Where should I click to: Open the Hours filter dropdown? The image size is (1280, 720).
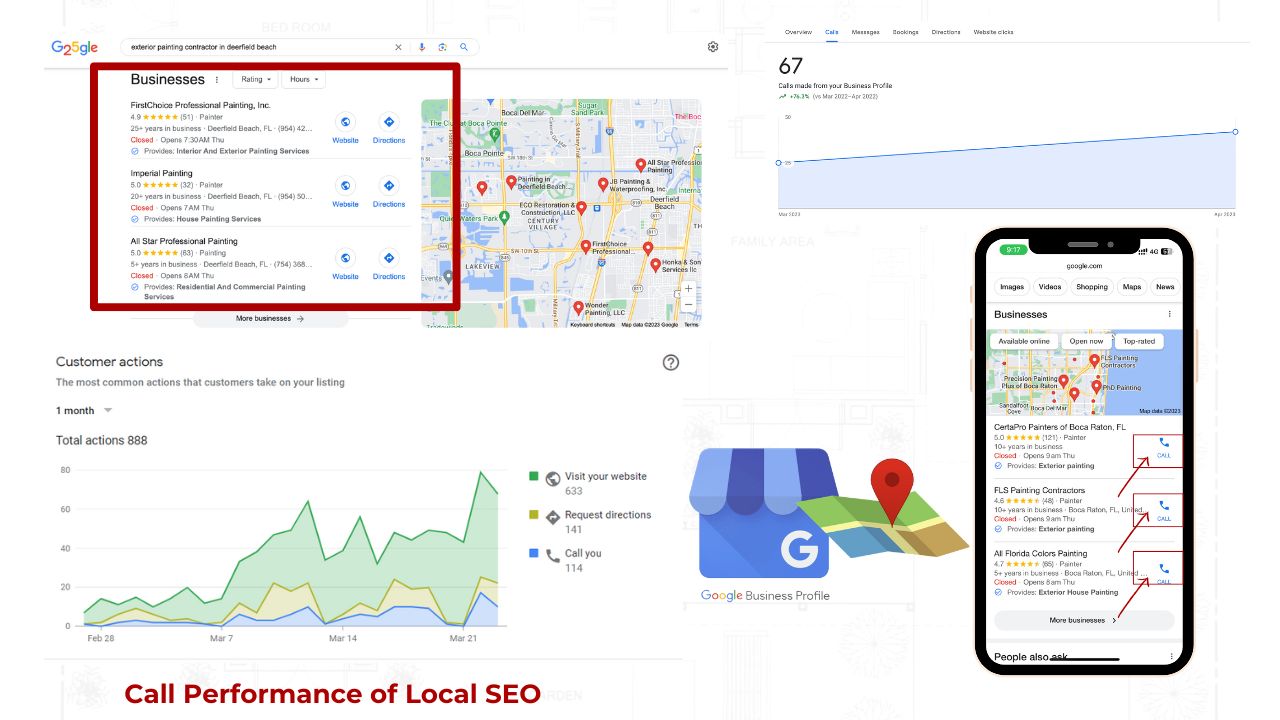click(304, 79)
